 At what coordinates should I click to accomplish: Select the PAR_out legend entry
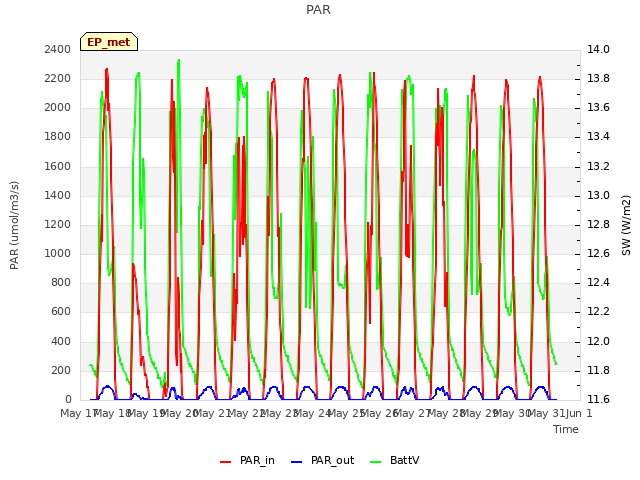322,461
